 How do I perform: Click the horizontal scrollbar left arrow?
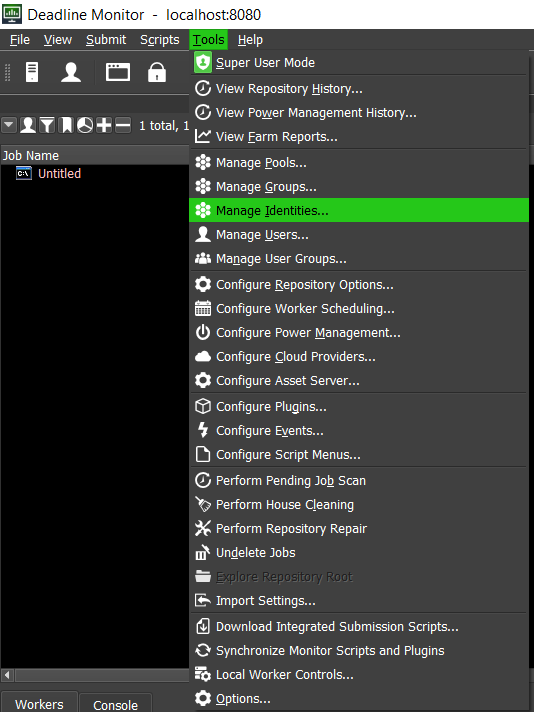tap(7, 674)
